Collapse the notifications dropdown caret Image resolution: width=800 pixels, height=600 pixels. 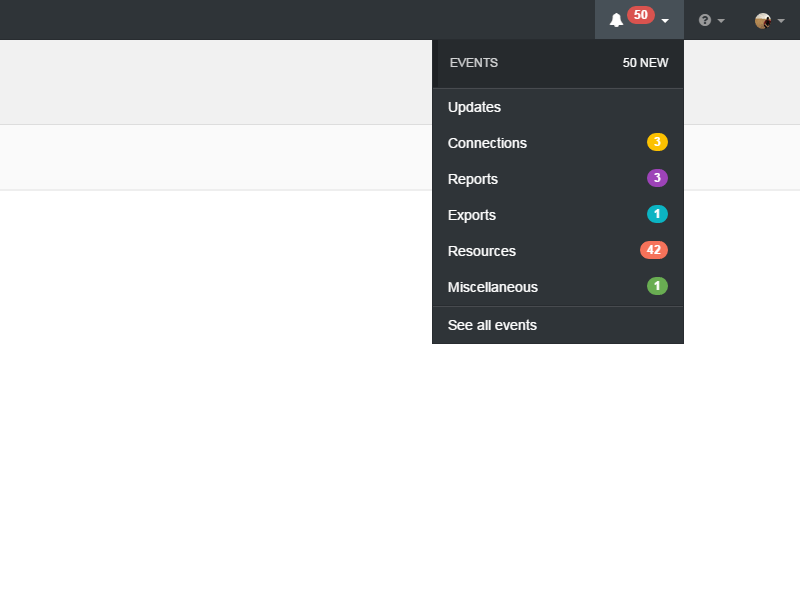click(665, 21)
